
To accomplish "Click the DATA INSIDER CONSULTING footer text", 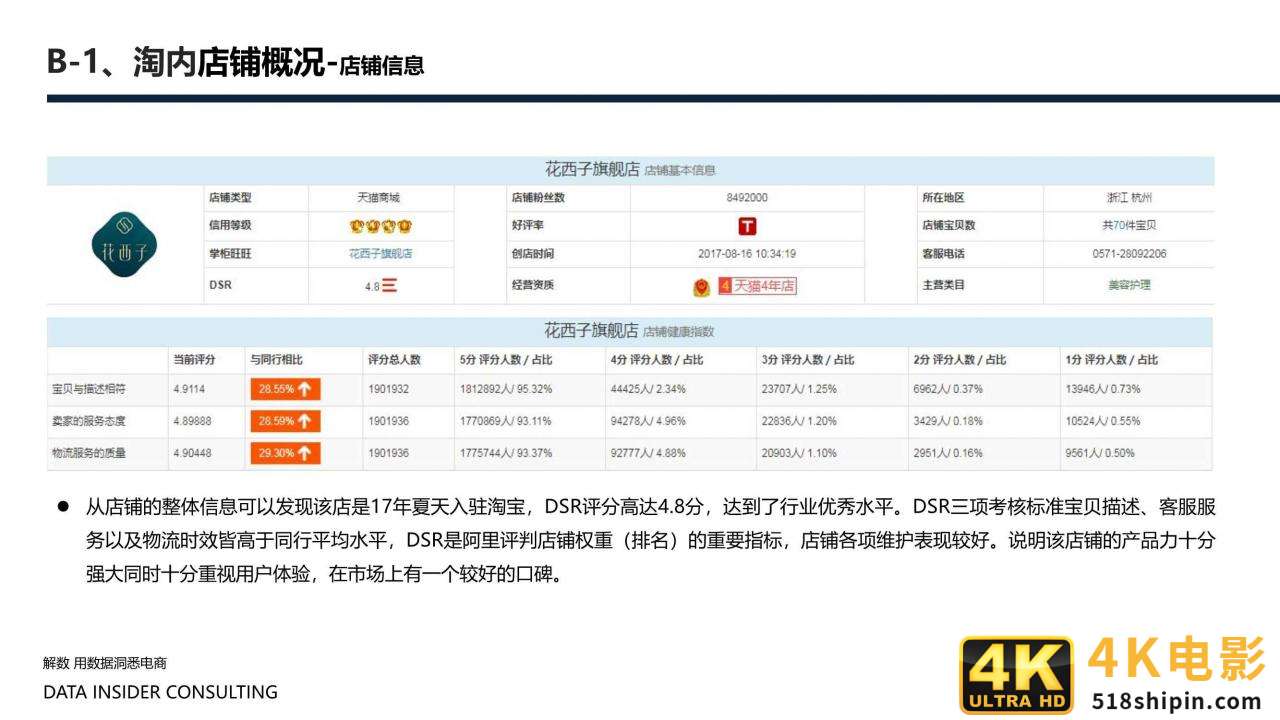I will pyautogui.click(x=161, y=692).
